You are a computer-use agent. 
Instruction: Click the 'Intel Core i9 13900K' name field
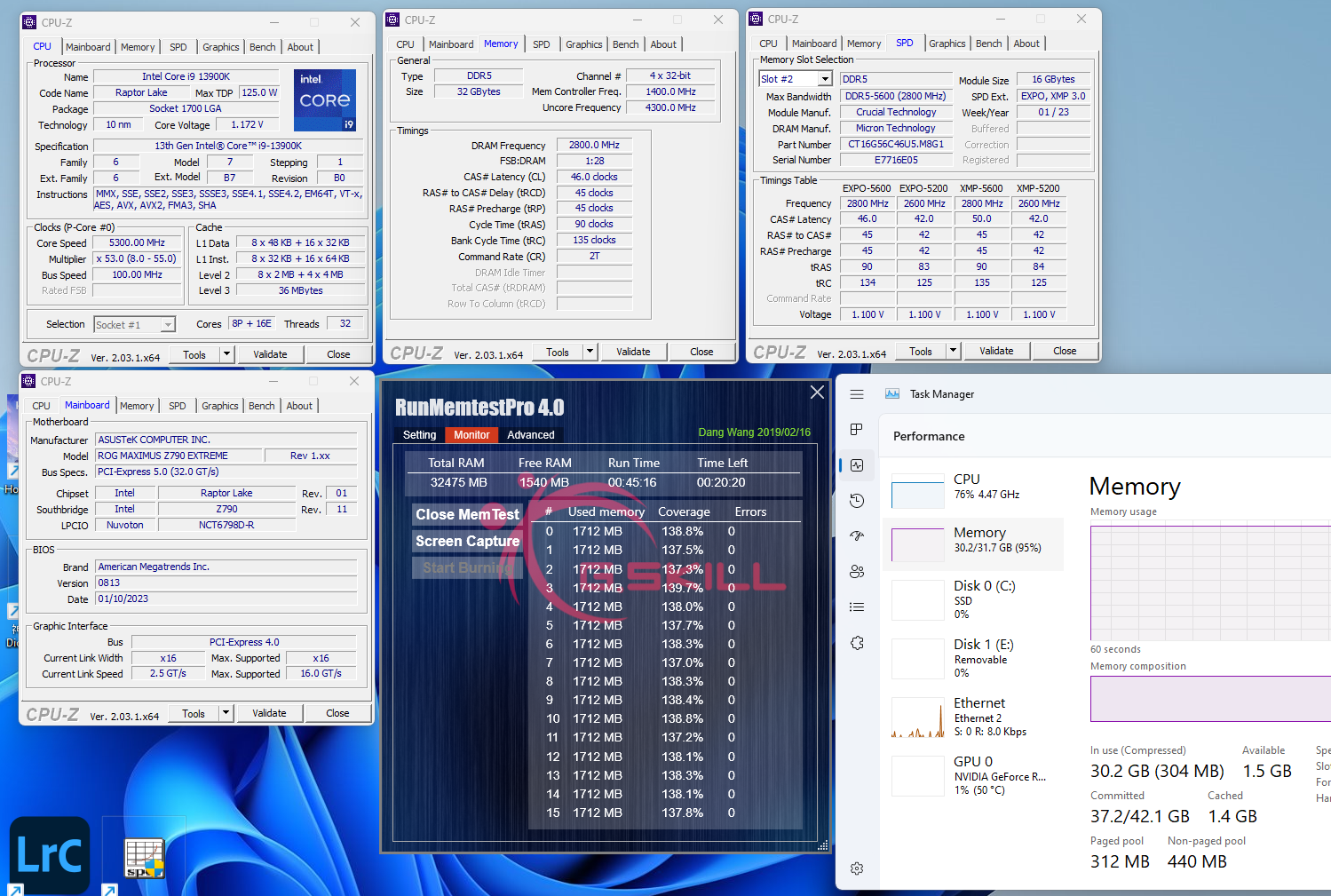(186, 76)
